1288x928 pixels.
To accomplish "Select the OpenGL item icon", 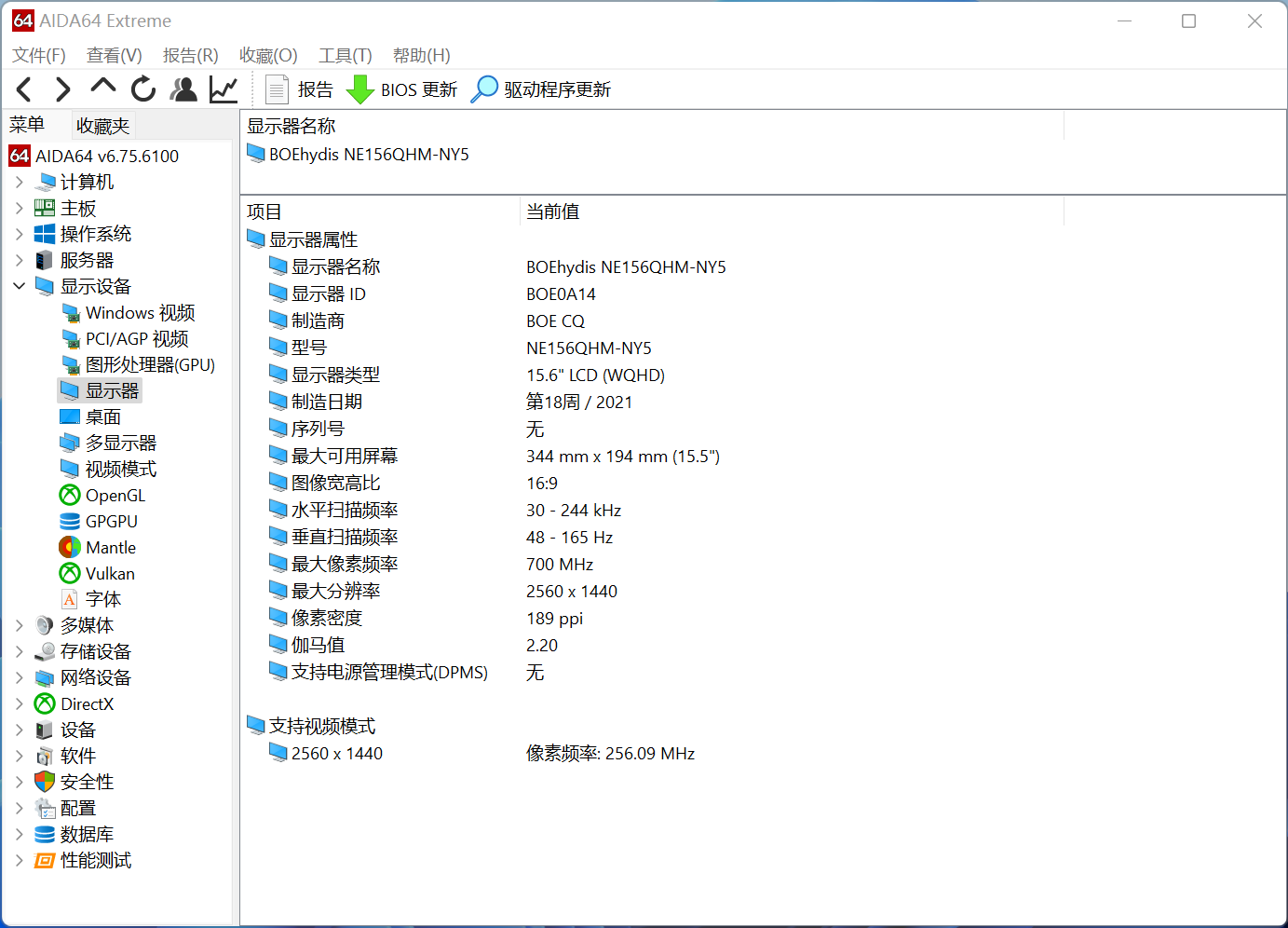I will click(x=70, y=495).
